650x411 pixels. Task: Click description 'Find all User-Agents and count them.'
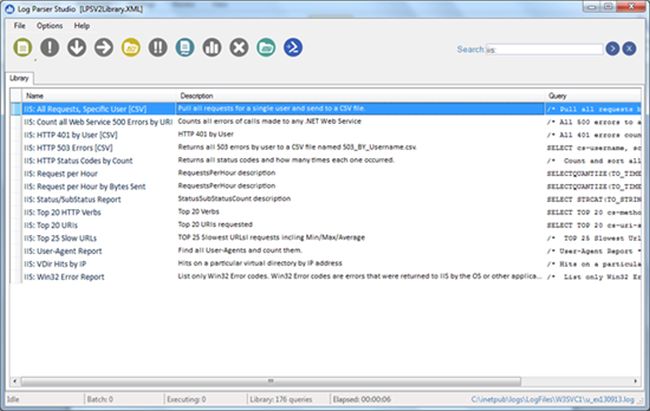tap(240, 250)
